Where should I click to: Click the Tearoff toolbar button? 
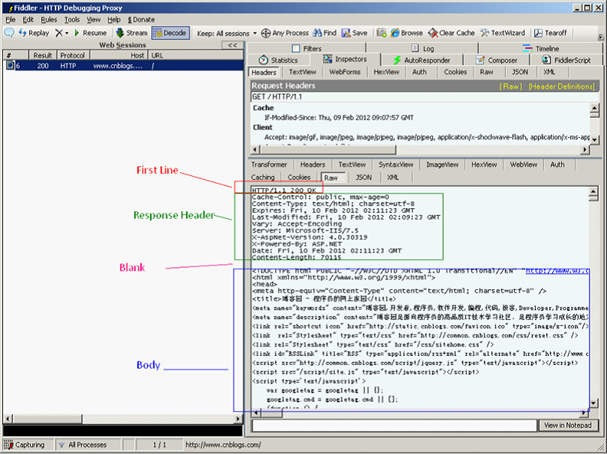click(550, 33)
